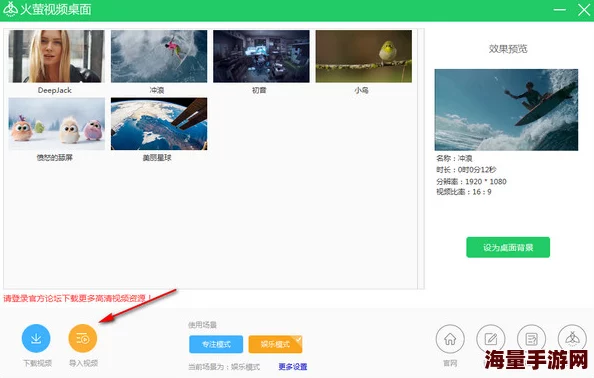The height and width of the screenshot is (378, 594).
Task: Click the blue 下载视频 download icon
Action: (36, 338)
